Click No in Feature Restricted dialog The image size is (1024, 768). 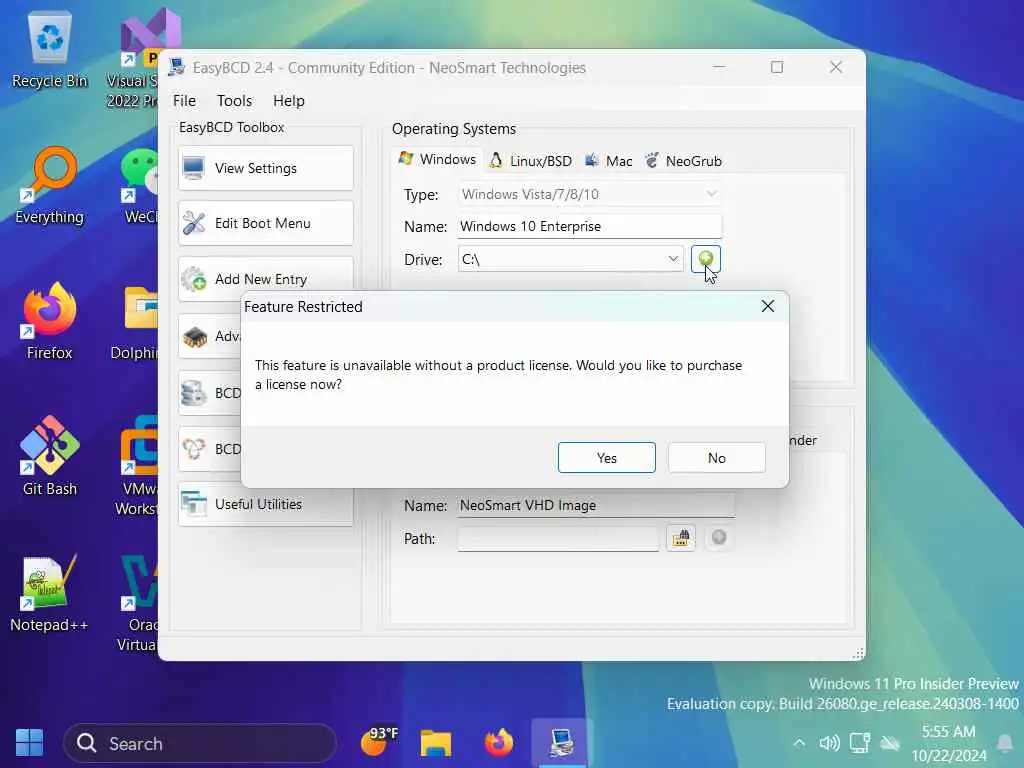[x=716, y=458]
